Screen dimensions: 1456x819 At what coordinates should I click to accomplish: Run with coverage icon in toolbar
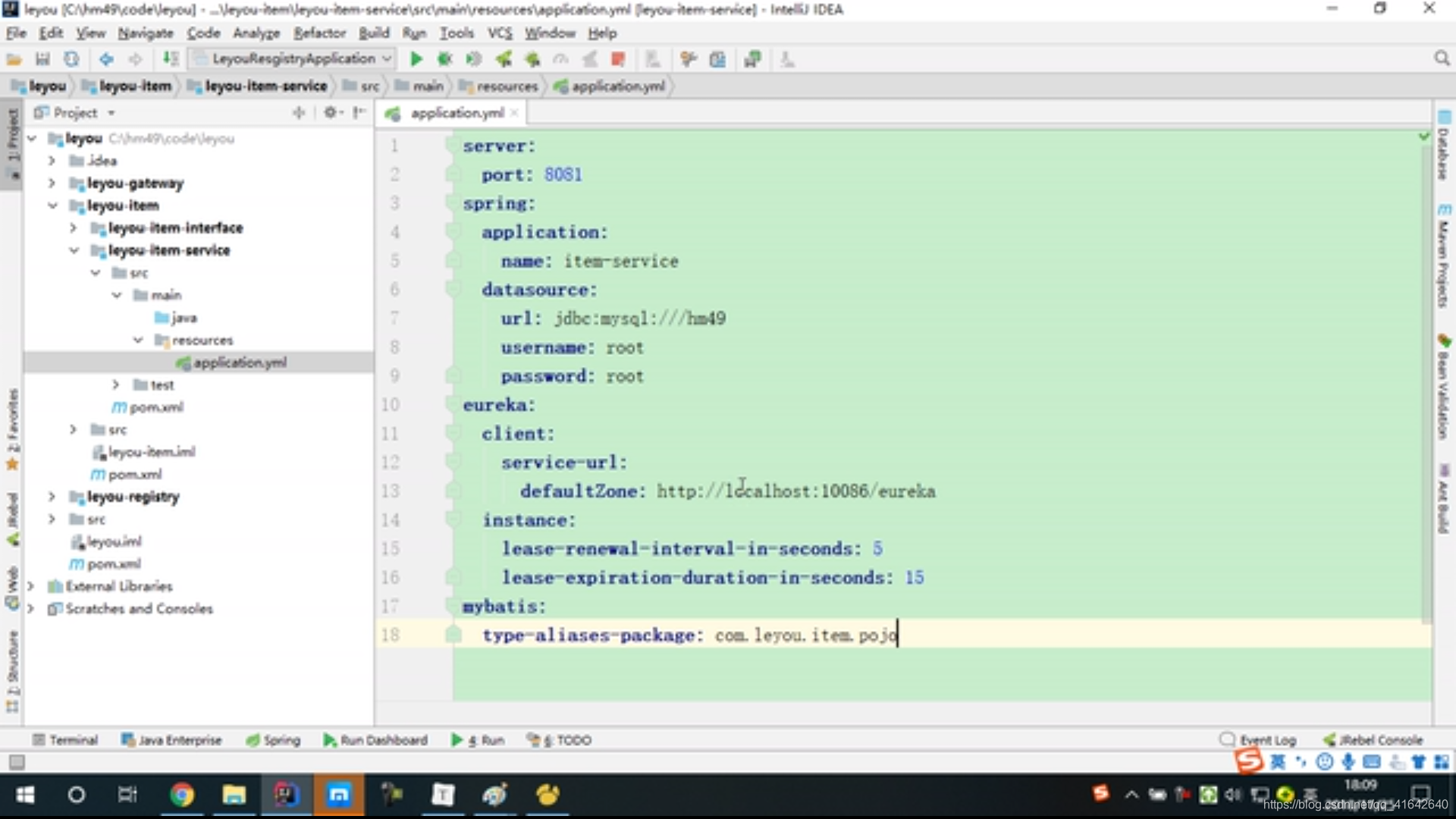(x=473, y=59)
